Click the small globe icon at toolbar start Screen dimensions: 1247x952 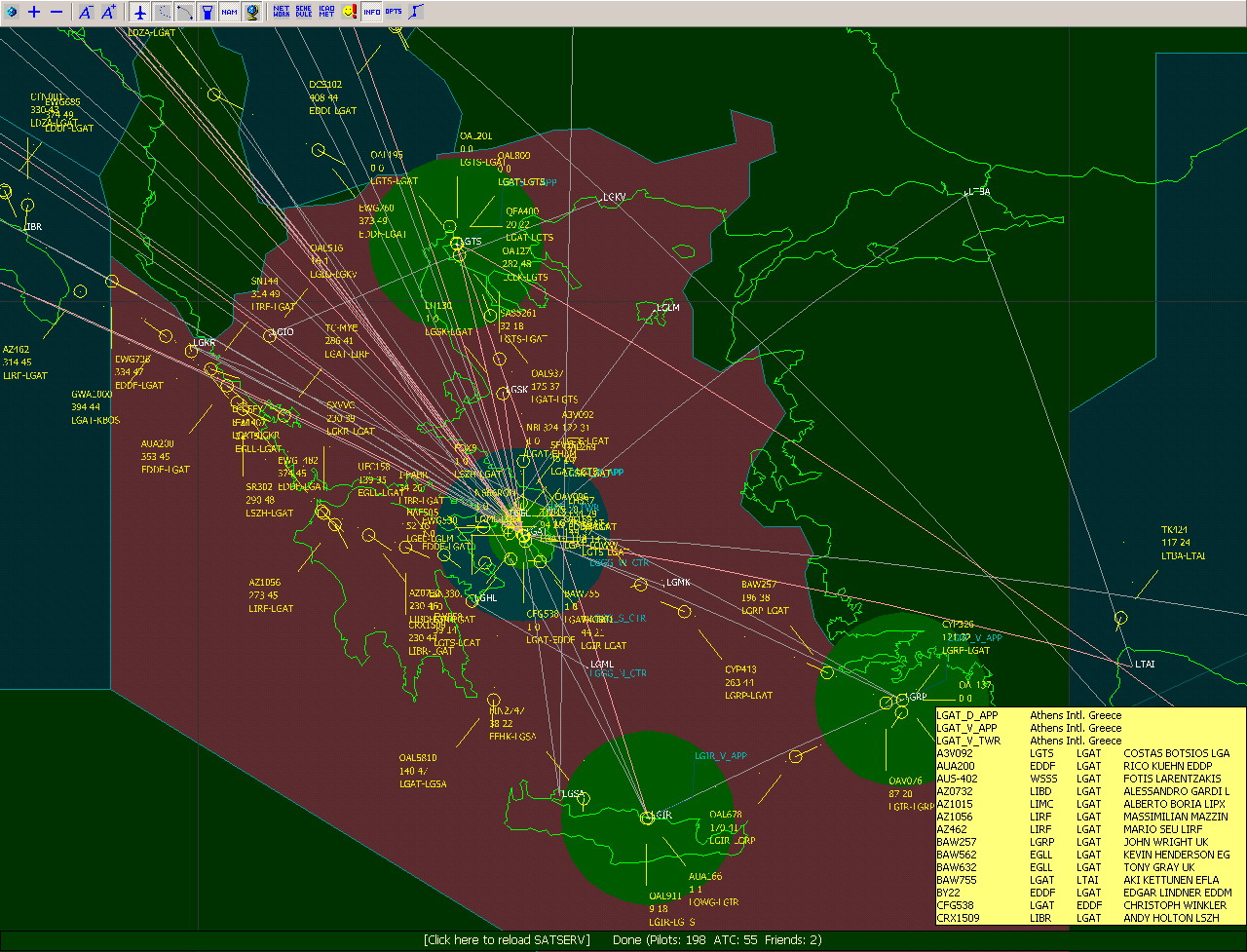pos(12,13)
